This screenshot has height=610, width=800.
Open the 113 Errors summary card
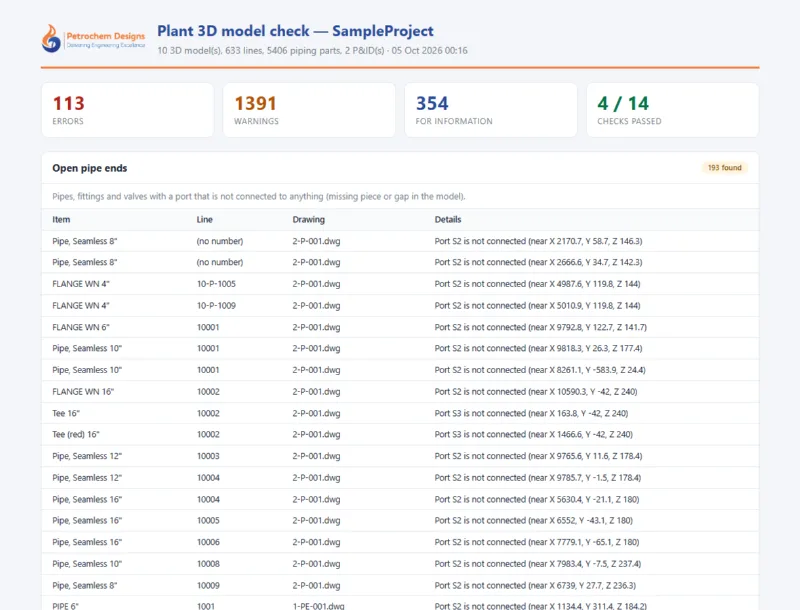(x=128, y=110)
